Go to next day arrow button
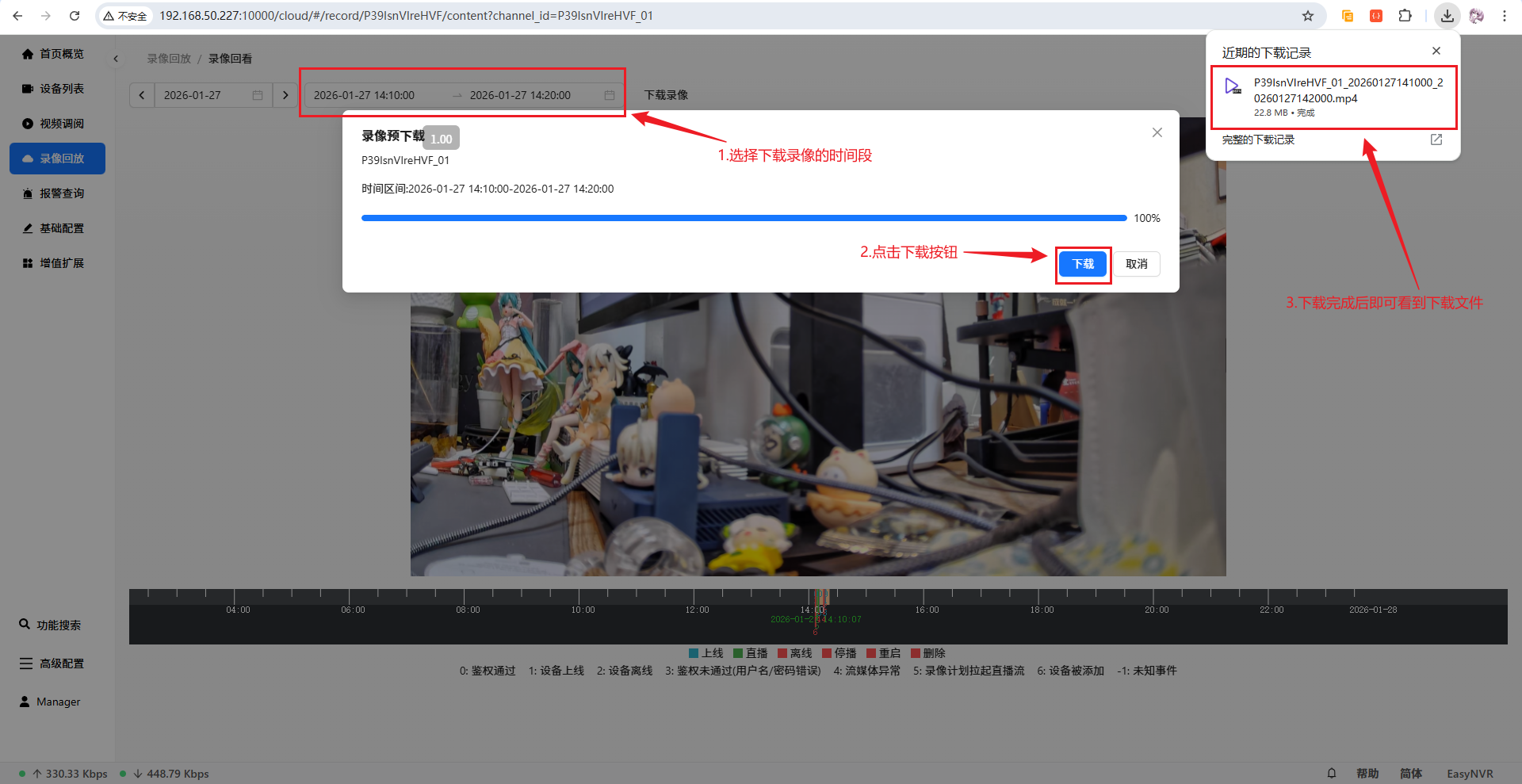Screen dimensions: 1522x784 click(x=285, y=95)
